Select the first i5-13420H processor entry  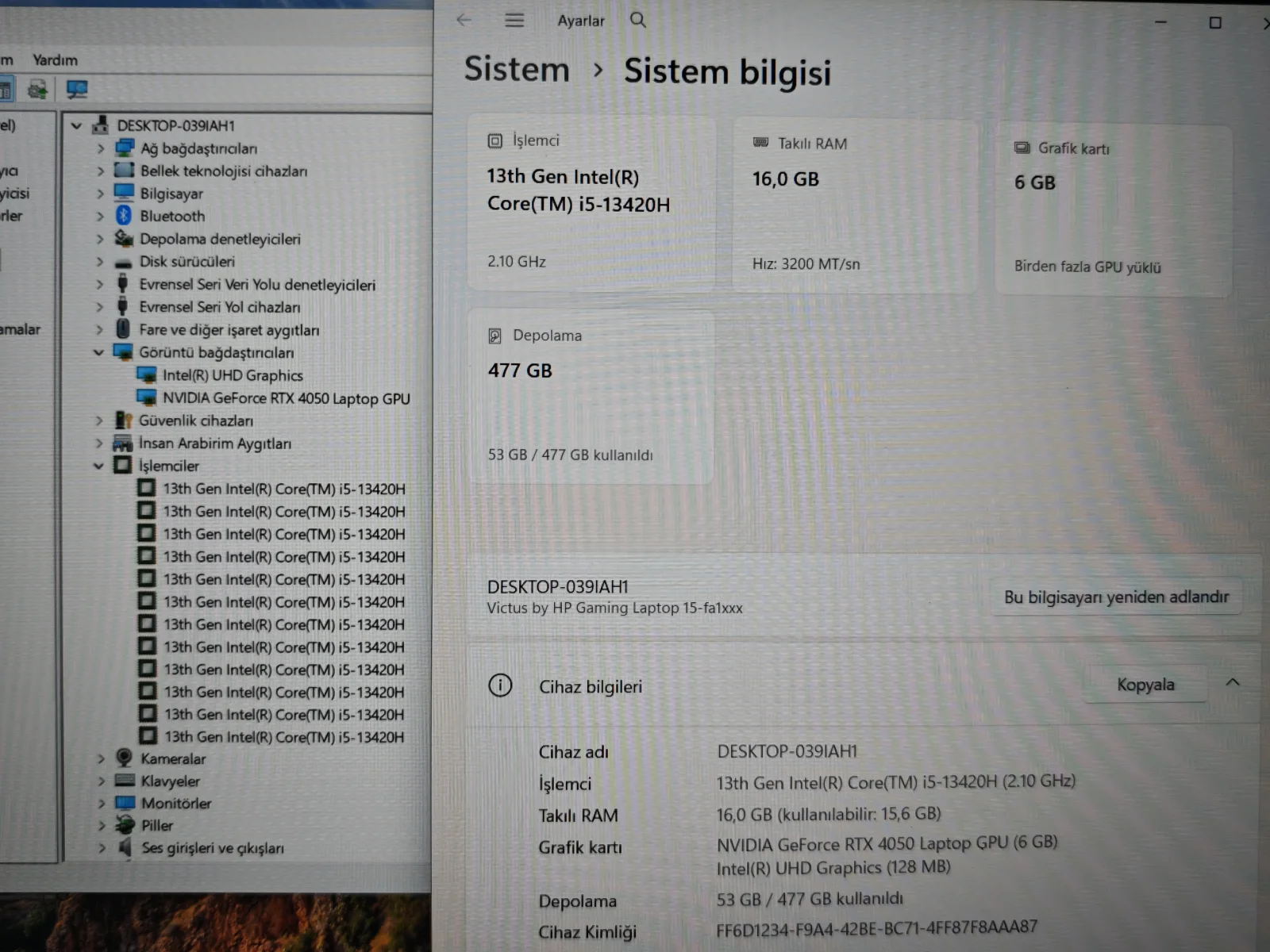coord(284,489)
